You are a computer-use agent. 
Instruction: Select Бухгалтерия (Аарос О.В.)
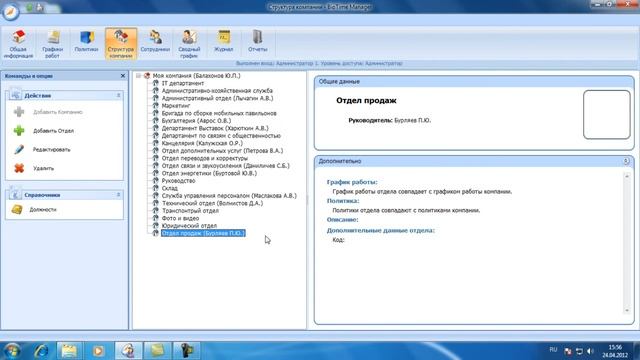196,120
